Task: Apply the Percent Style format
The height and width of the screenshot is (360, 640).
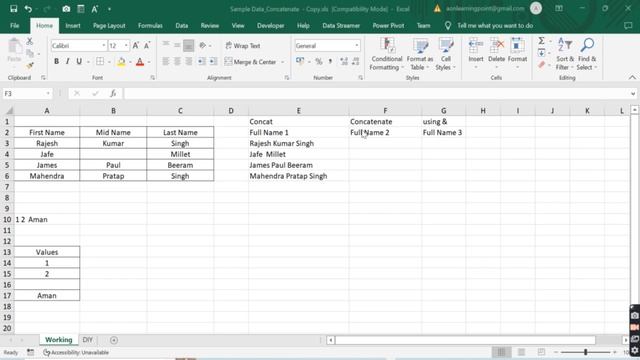Action: pos(319,62)
